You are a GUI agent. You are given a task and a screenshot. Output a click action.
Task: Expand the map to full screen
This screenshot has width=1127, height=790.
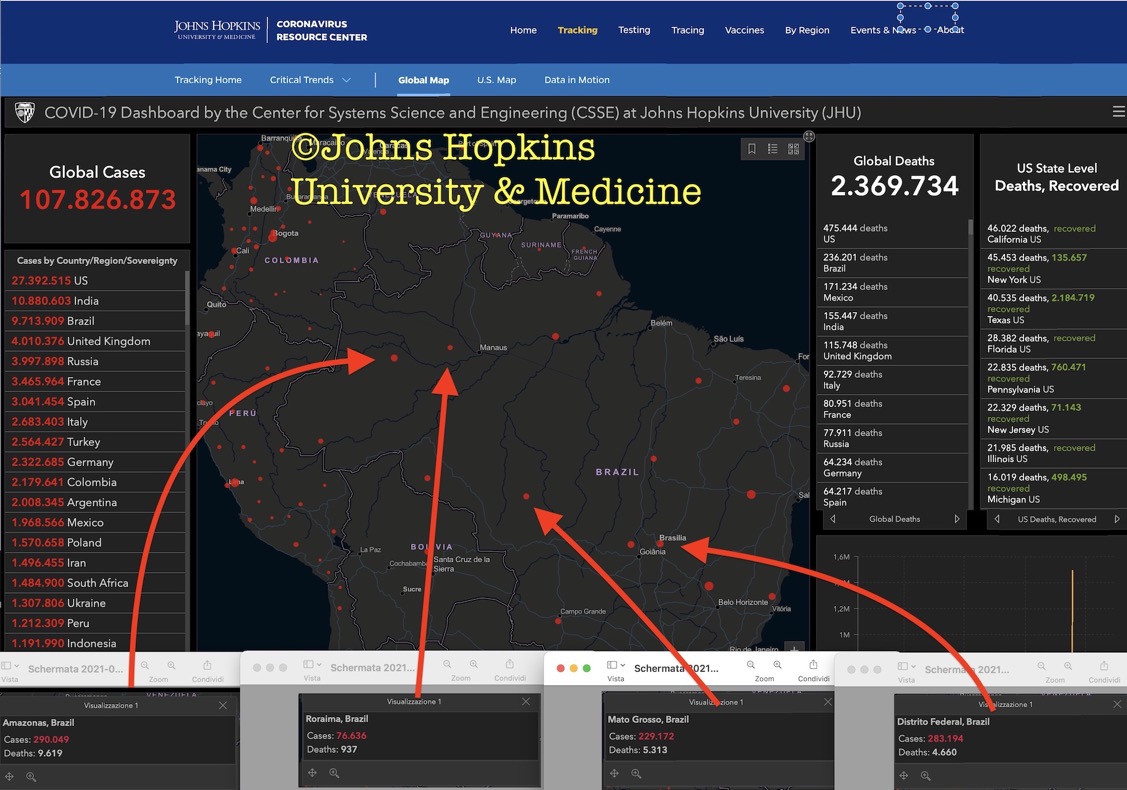click(809, 136)
